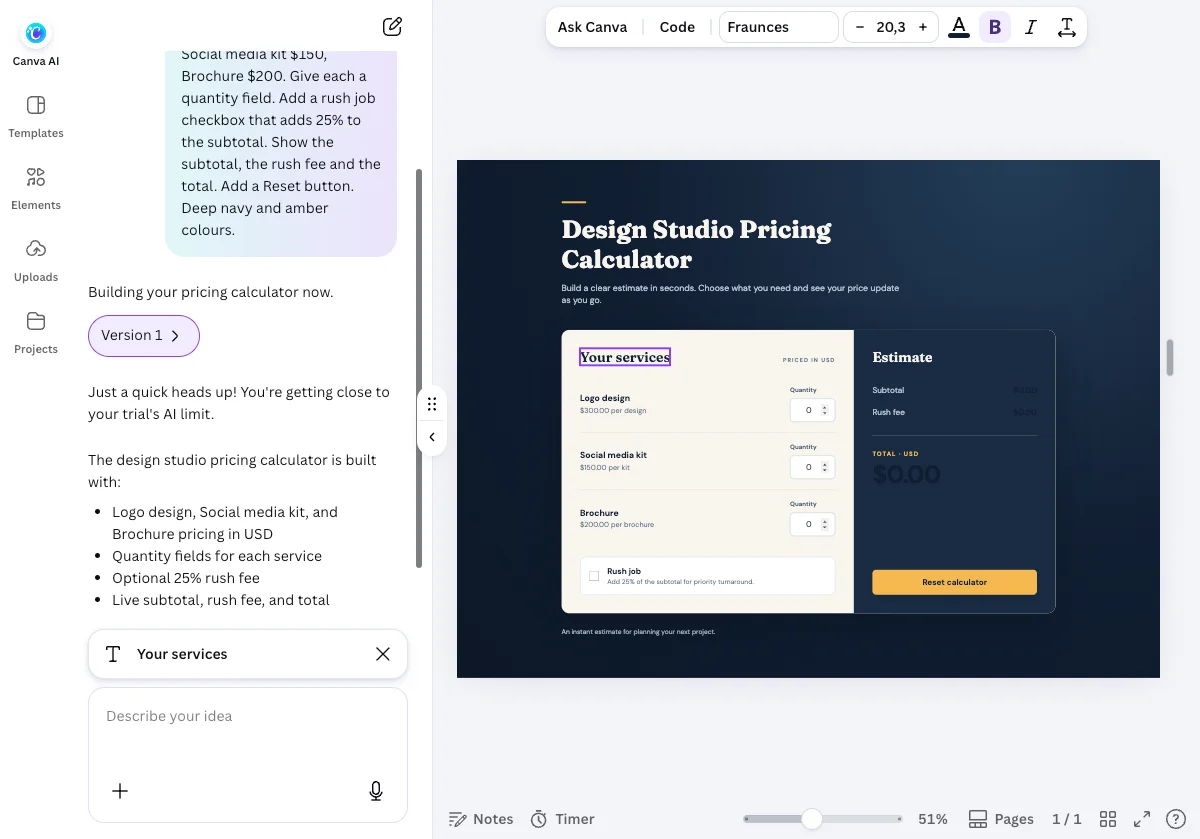1200x839 pixels.
Task: Click the PRICED IN USD label
Action: click(809, 360)
